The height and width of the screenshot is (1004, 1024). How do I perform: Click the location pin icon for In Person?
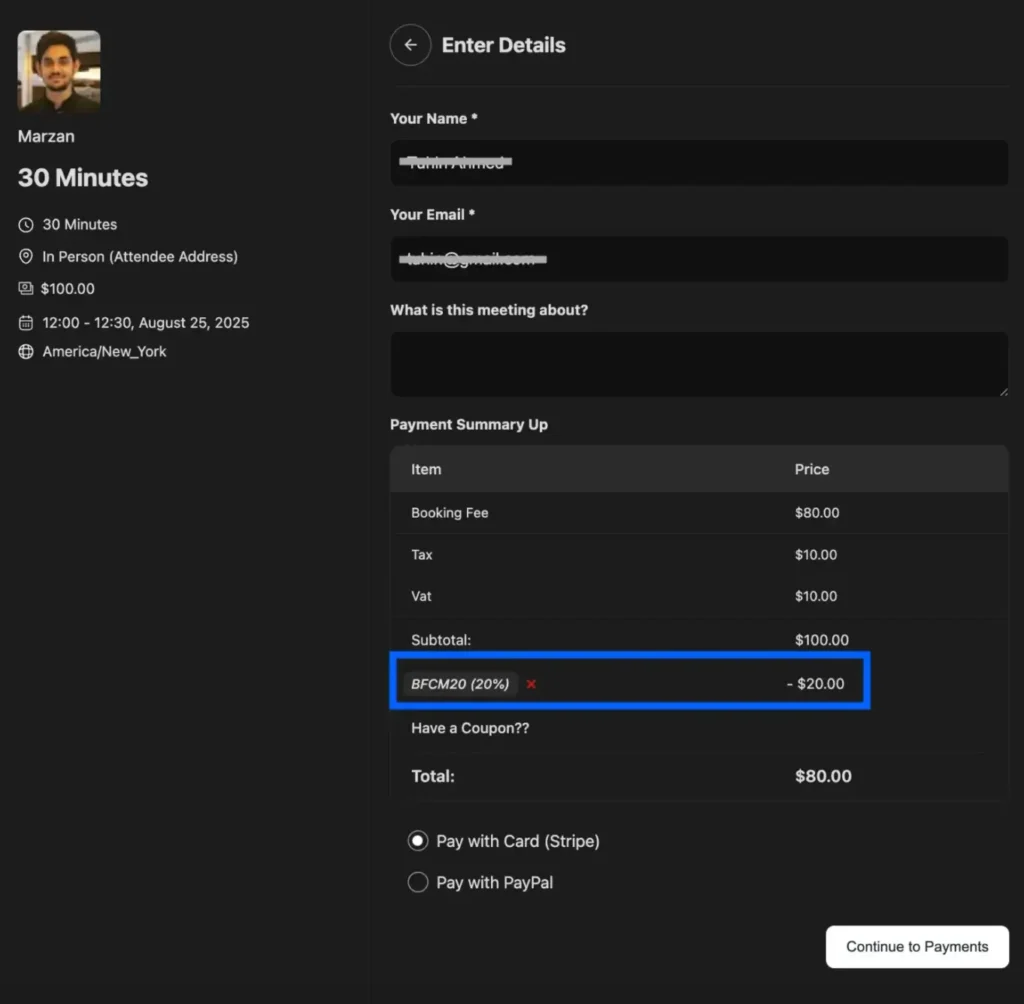[26, 257]
